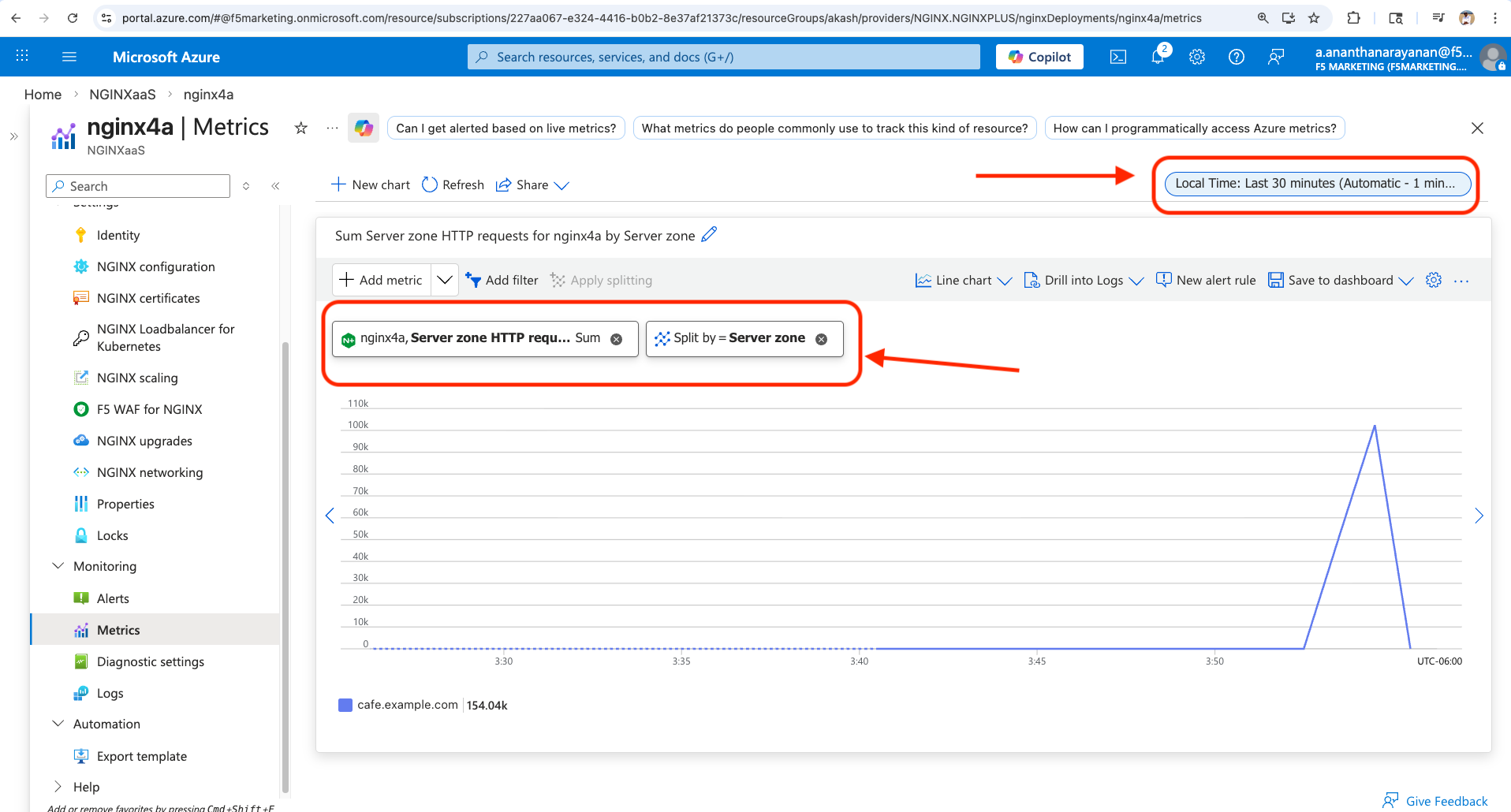Favorite nginx4a Metrics with the star icon
The image size is (1511, 812).
point(300,128)
